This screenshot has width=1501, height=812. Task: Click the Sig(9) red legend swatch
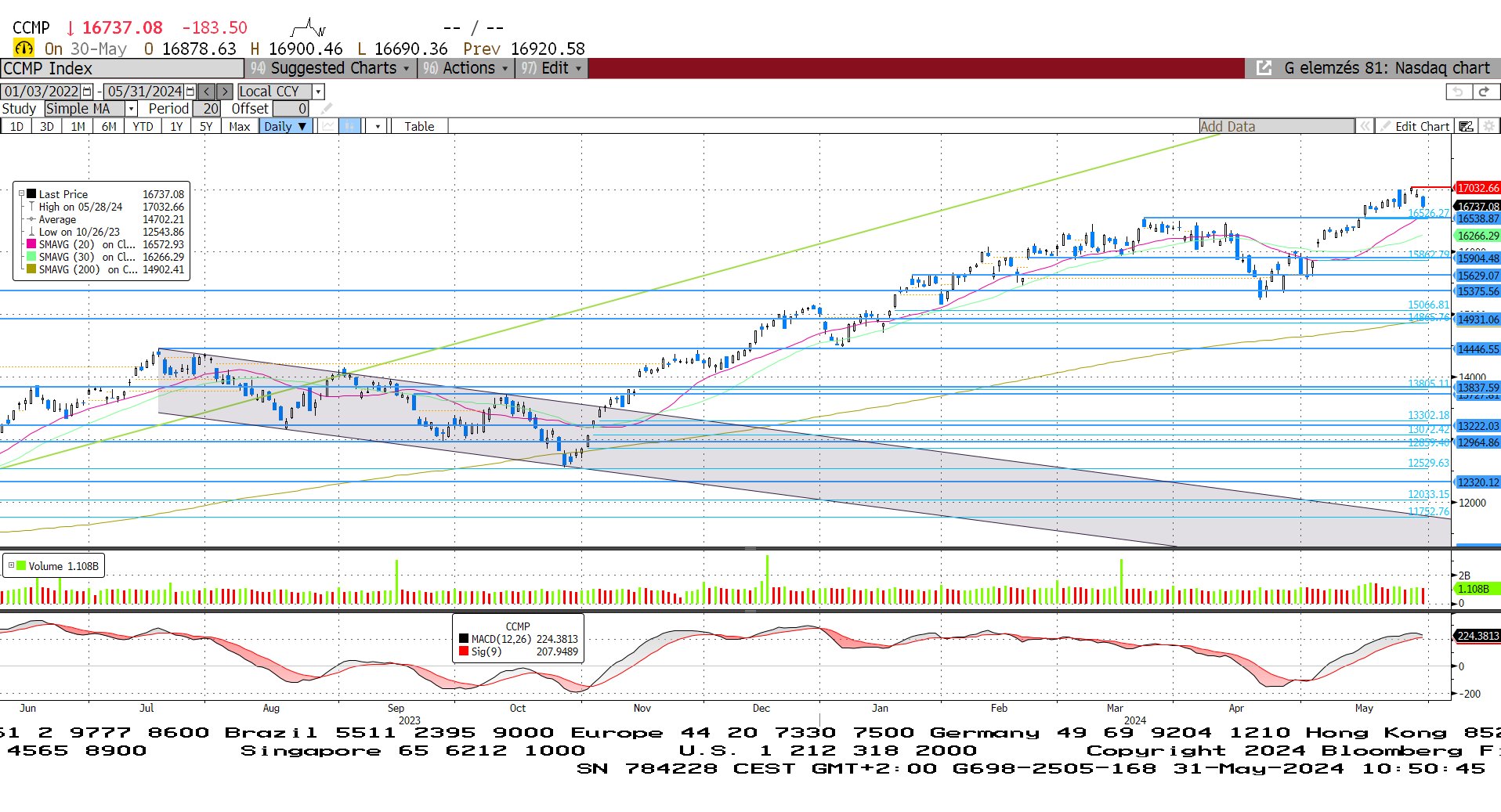tap(464, 651)
